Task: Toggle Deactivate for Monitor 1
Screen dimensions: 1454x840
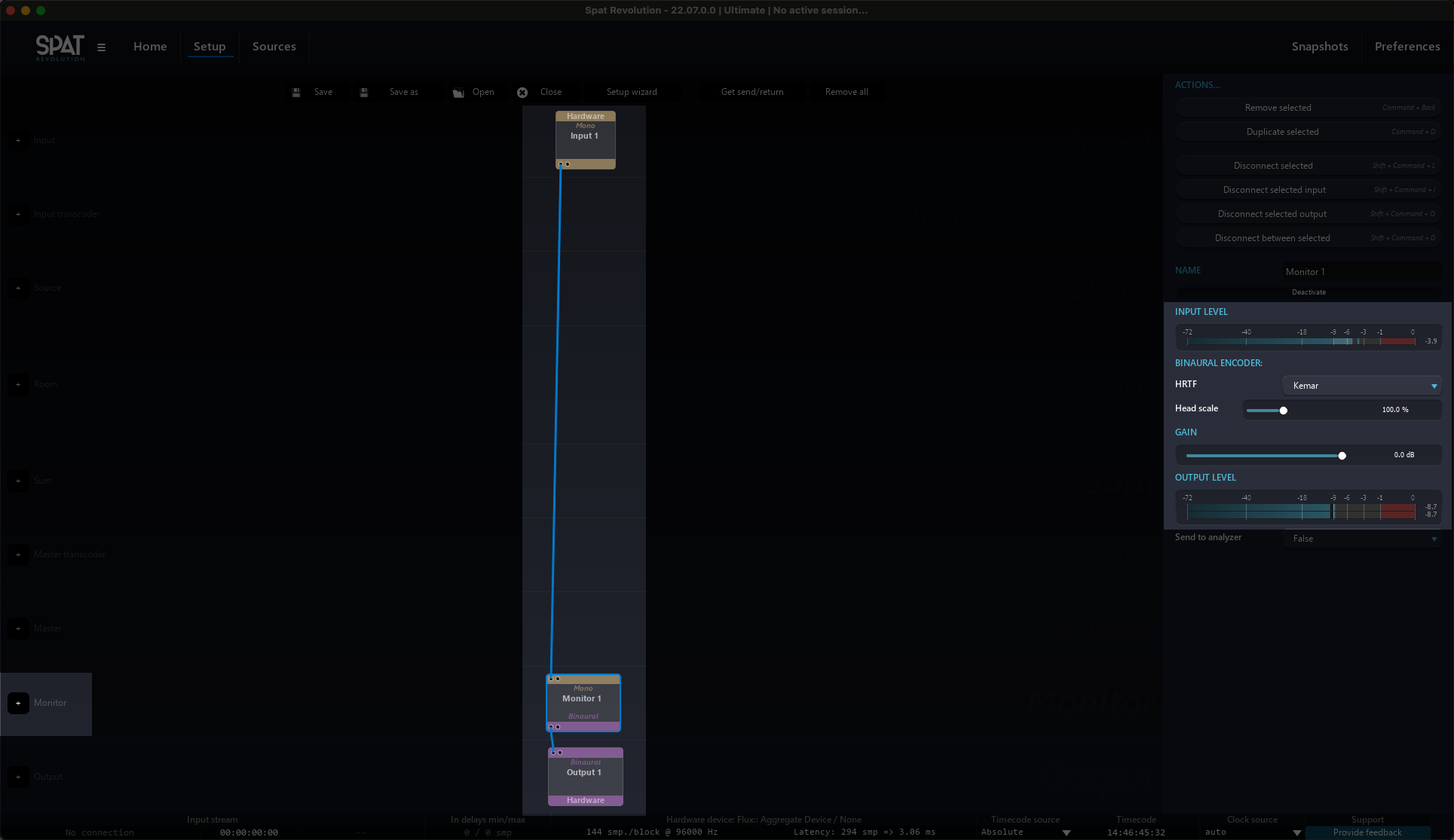Action: point(1308,292)
